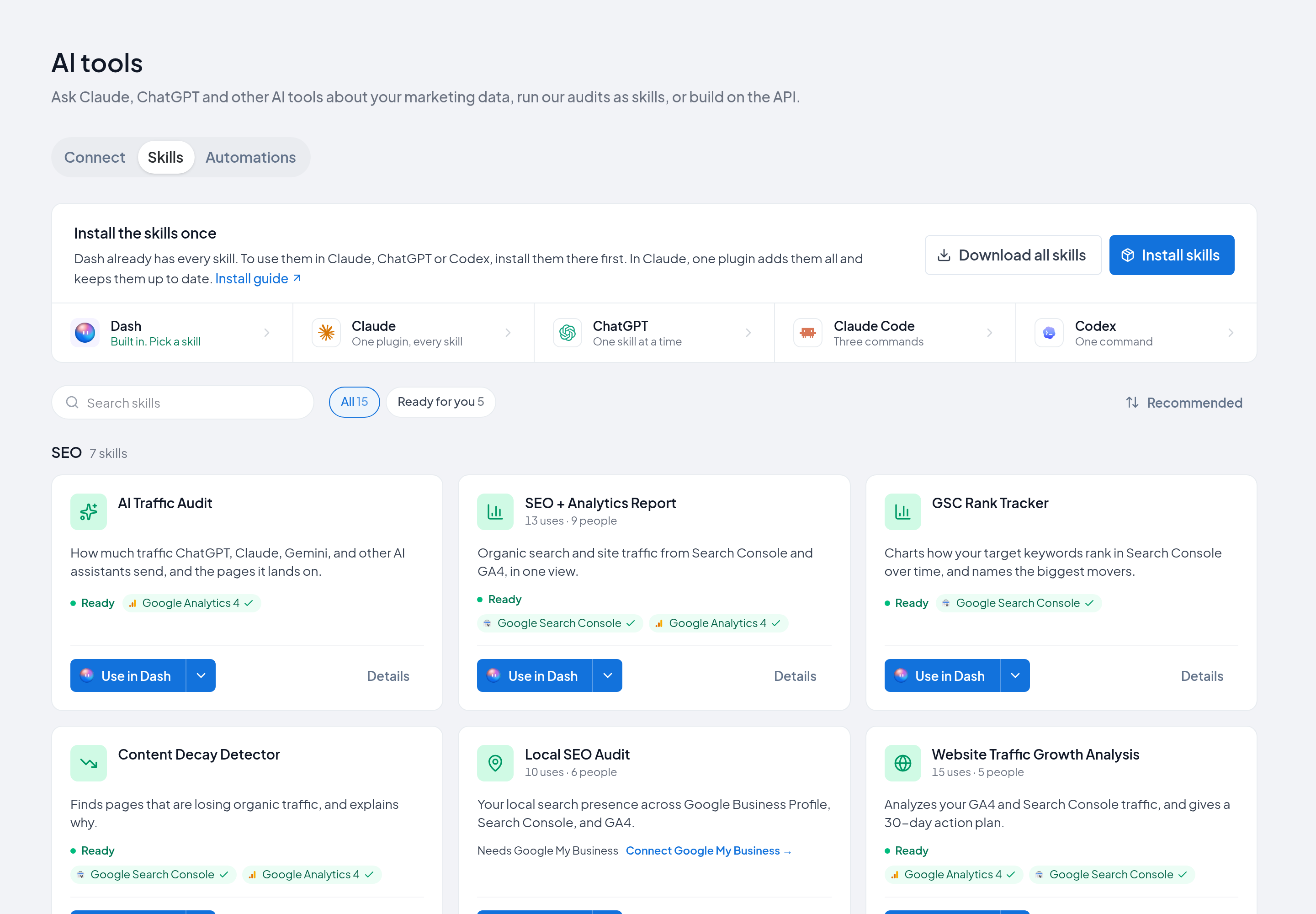1316x914 pixels.
Task: Click the magnifier icon in Search skills
Action: (x=72, y=403)
